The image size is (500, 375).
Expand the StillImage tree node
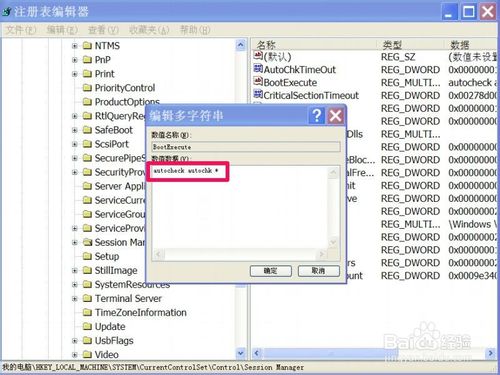(x=75, y=270)
